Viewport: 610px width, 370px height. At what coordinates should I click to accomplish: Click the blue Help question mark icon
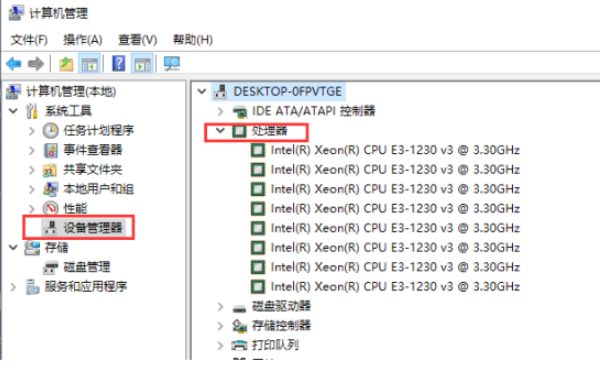(119, 63)
